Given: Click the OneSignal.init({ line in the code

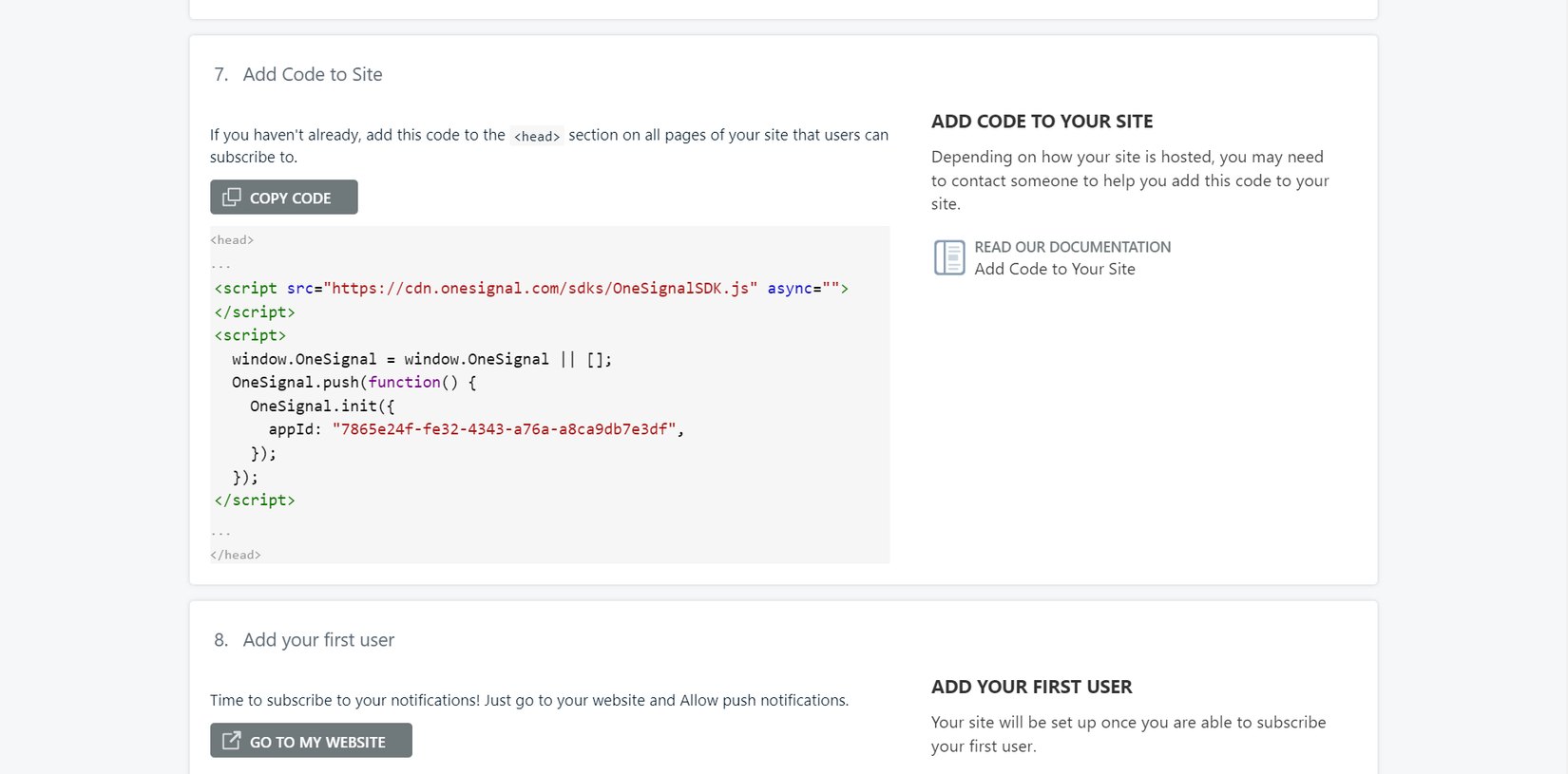Looking at the screenshot, I should click(321, 406).
